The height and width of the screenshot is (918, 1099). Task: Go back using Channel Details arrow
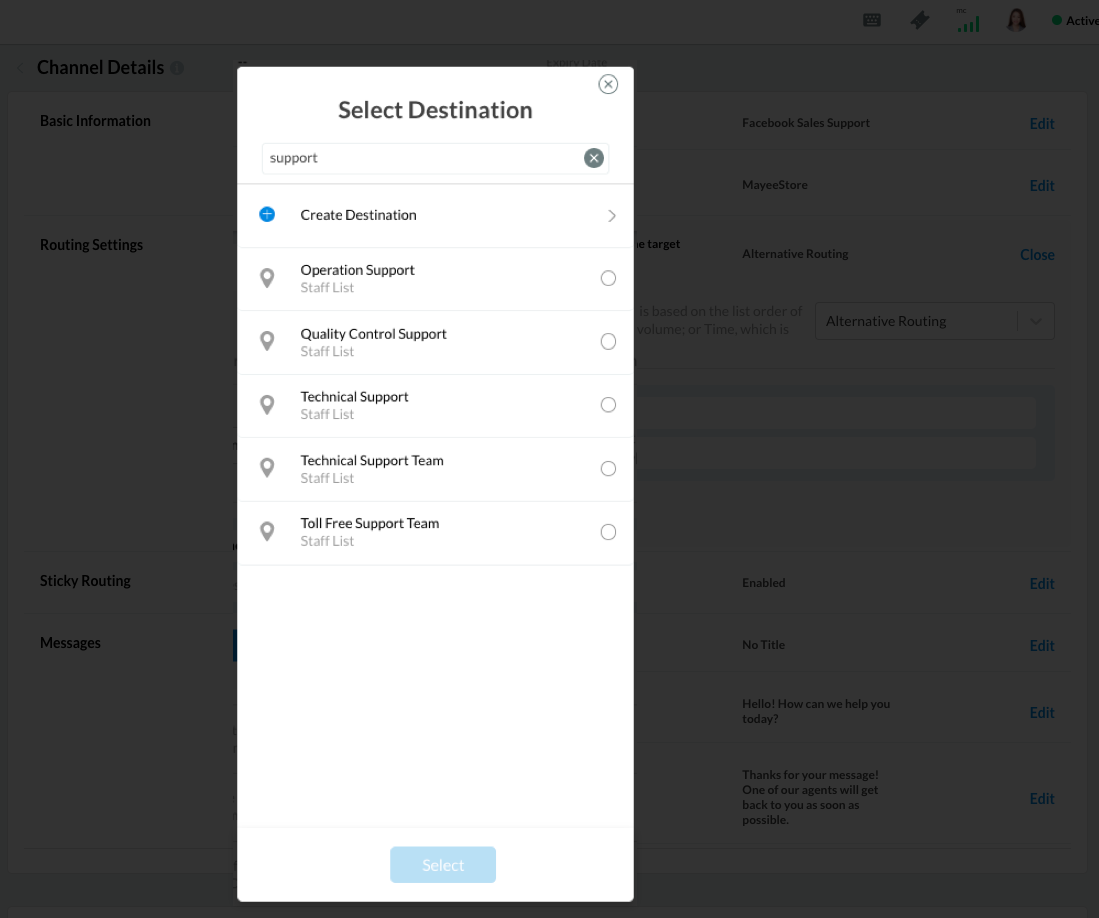[x=20, y=68]
